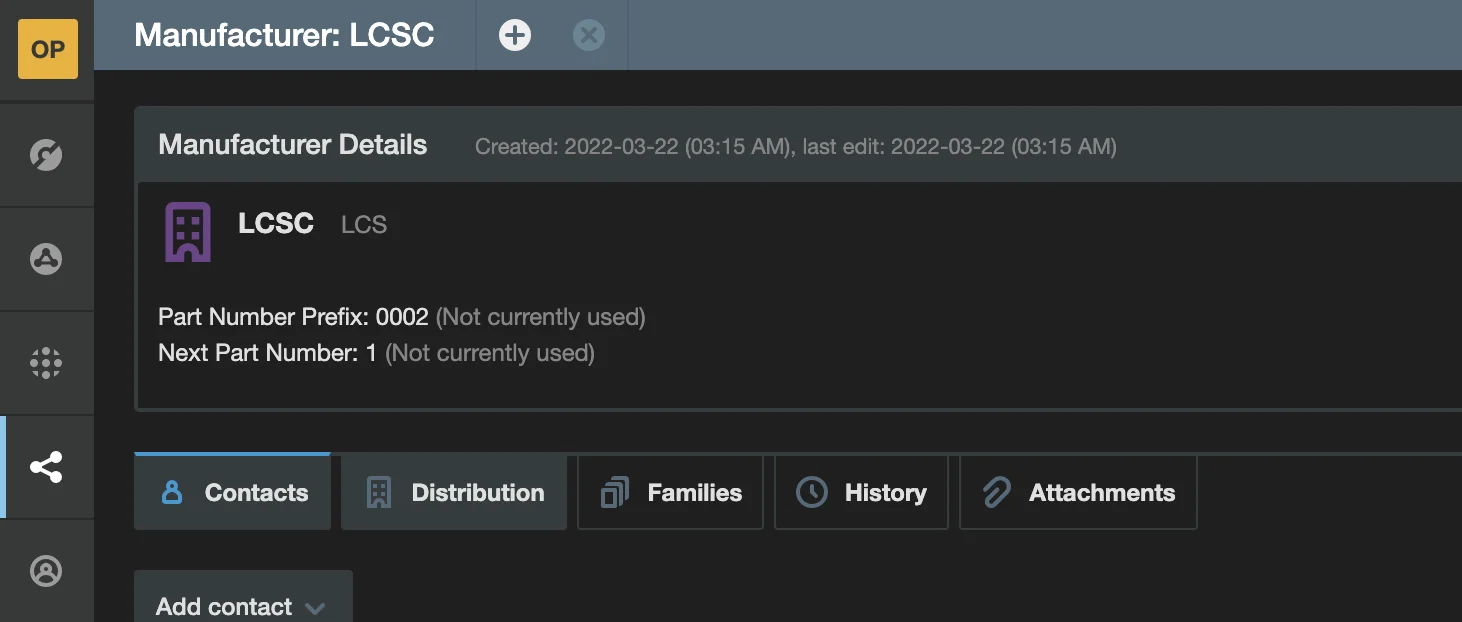Switch to the Families tab
Image resolution: width=1462 pixels, height=622 pixels.
(x=671, y=493)
